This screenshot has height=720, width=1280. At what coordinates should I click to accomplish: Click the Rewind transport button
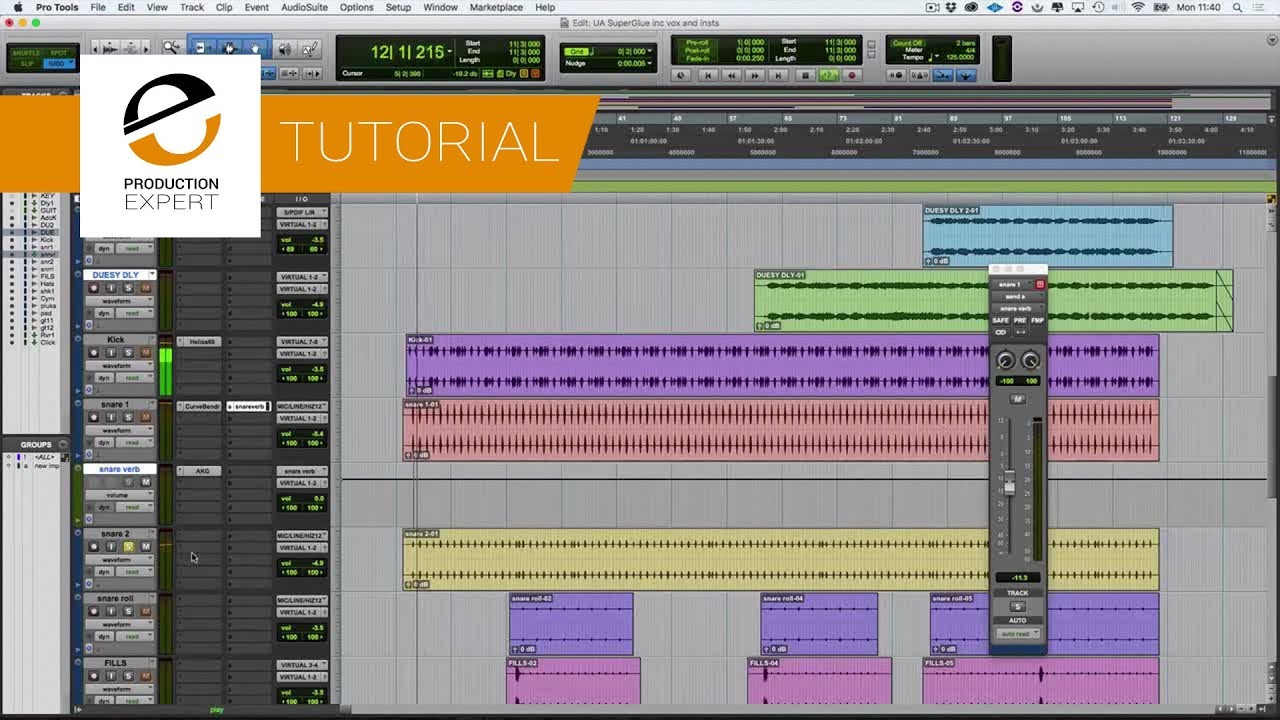point(732,75)
